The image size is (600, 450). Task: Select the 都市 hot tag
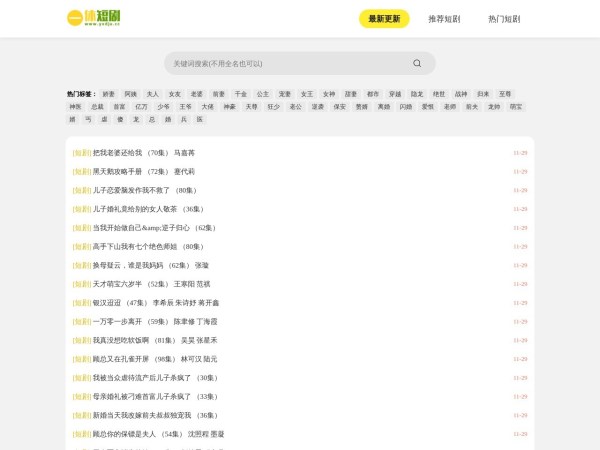pyautogui.click(x=373, y=93)
